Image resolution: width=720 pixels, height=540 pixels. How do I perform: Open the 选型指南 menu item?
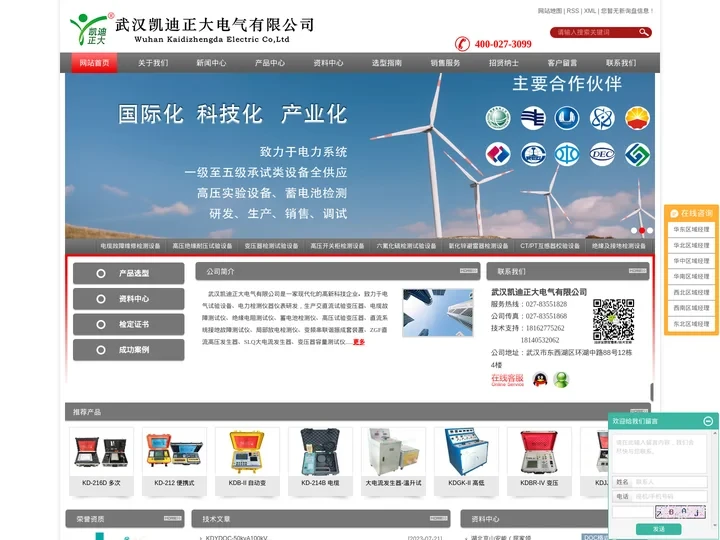click(387, 63)
